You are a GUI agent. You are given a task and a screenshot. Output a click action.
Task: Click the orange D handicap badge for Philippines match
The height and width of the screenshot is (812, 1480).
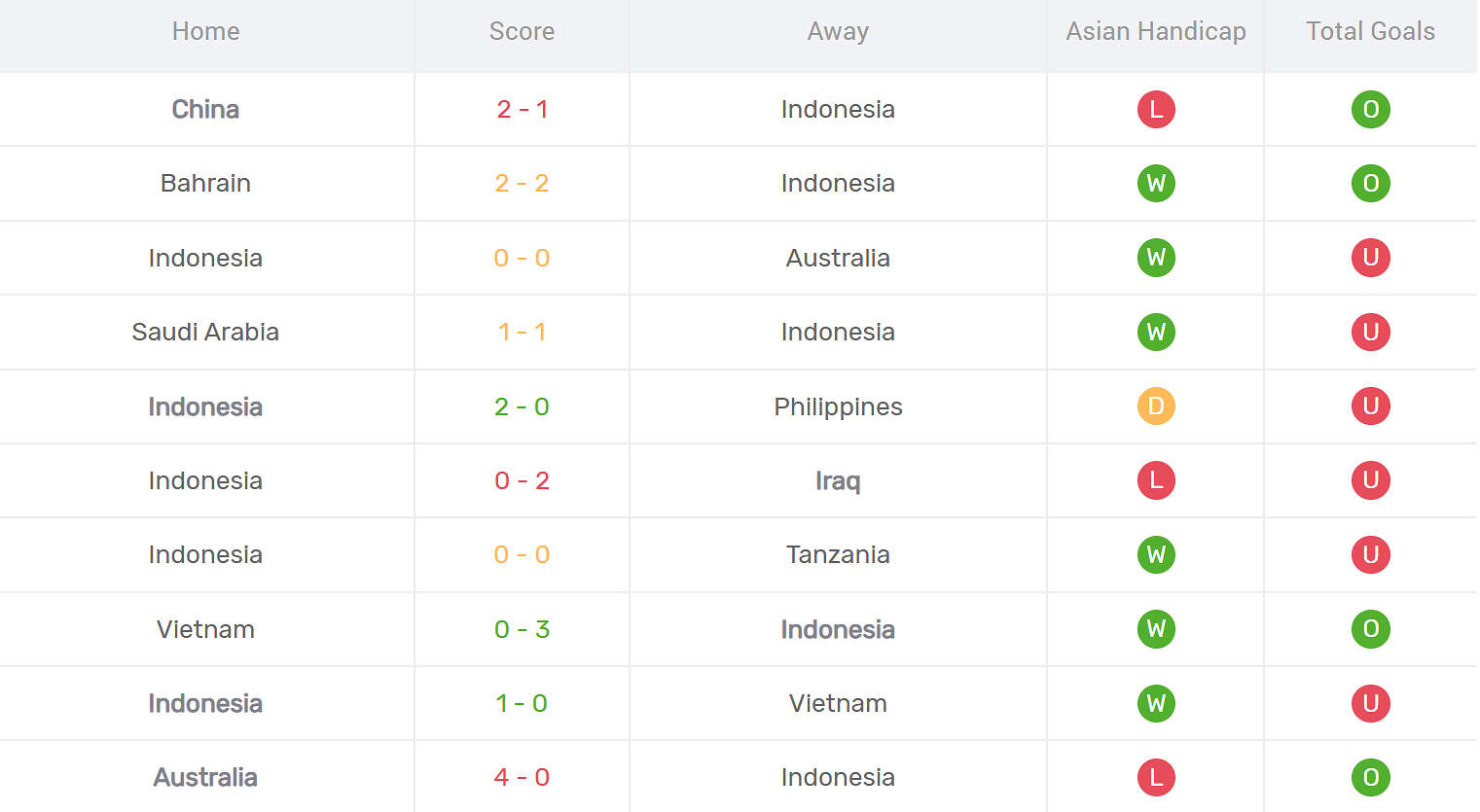1156,406
